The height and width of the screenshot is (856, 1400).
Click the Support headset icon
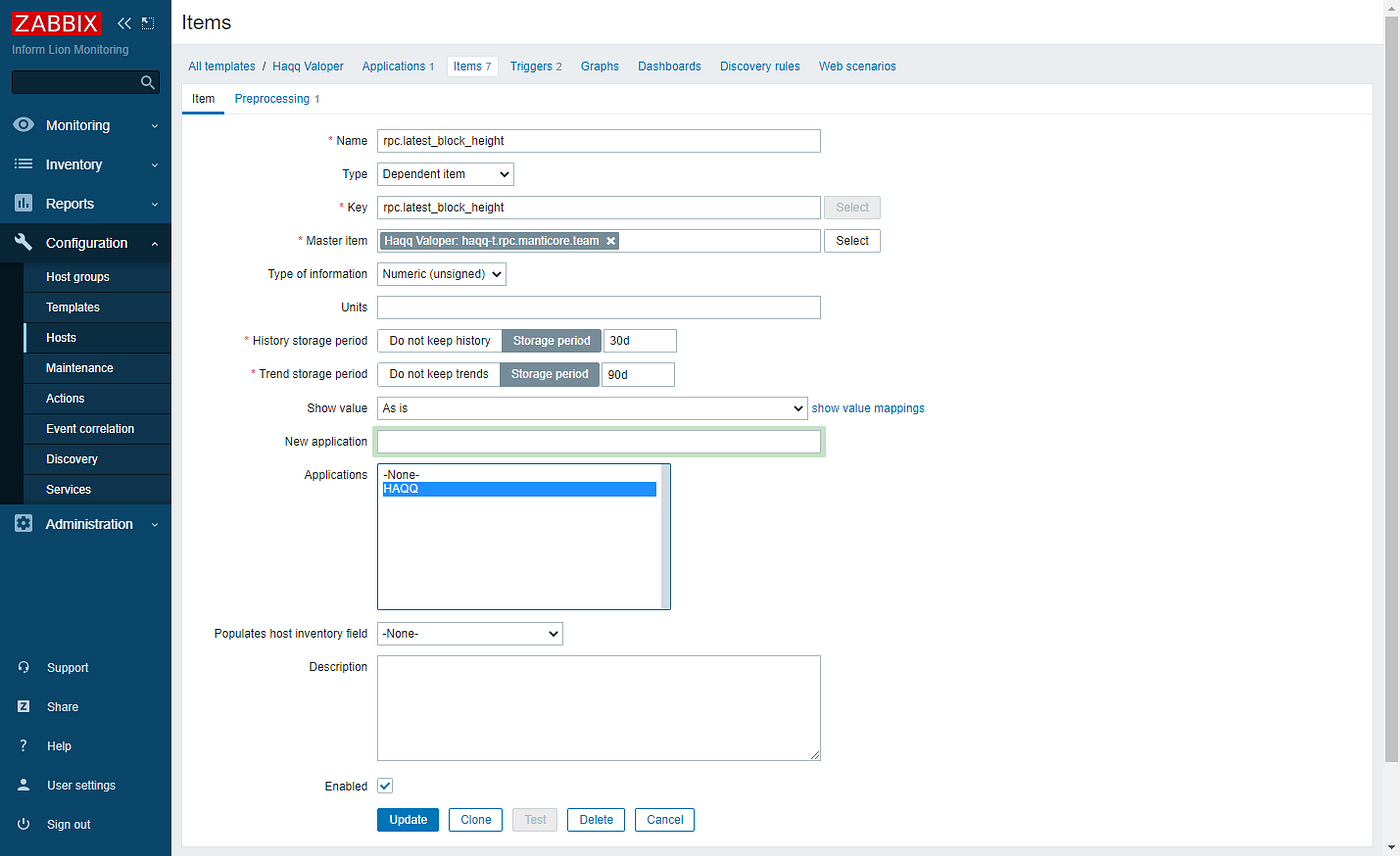point(24,667)
